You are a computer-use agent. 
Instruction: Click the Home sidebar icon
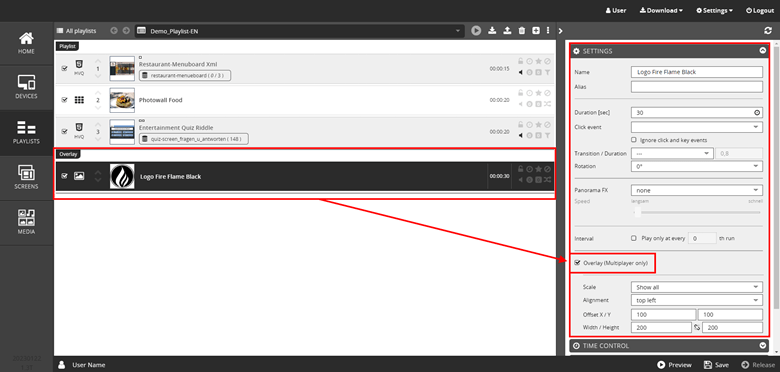tap(26, 42)
